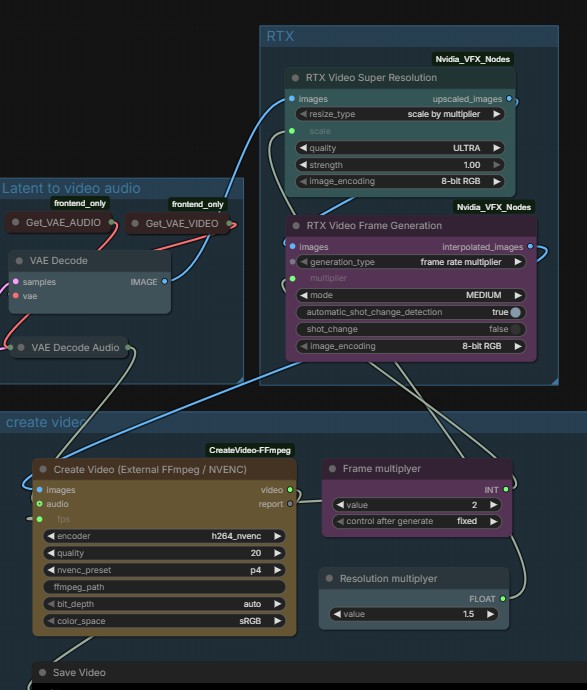
Task: Decrease the strength value with left arrow
Action: pyautogui.click(x=303, y=165)
